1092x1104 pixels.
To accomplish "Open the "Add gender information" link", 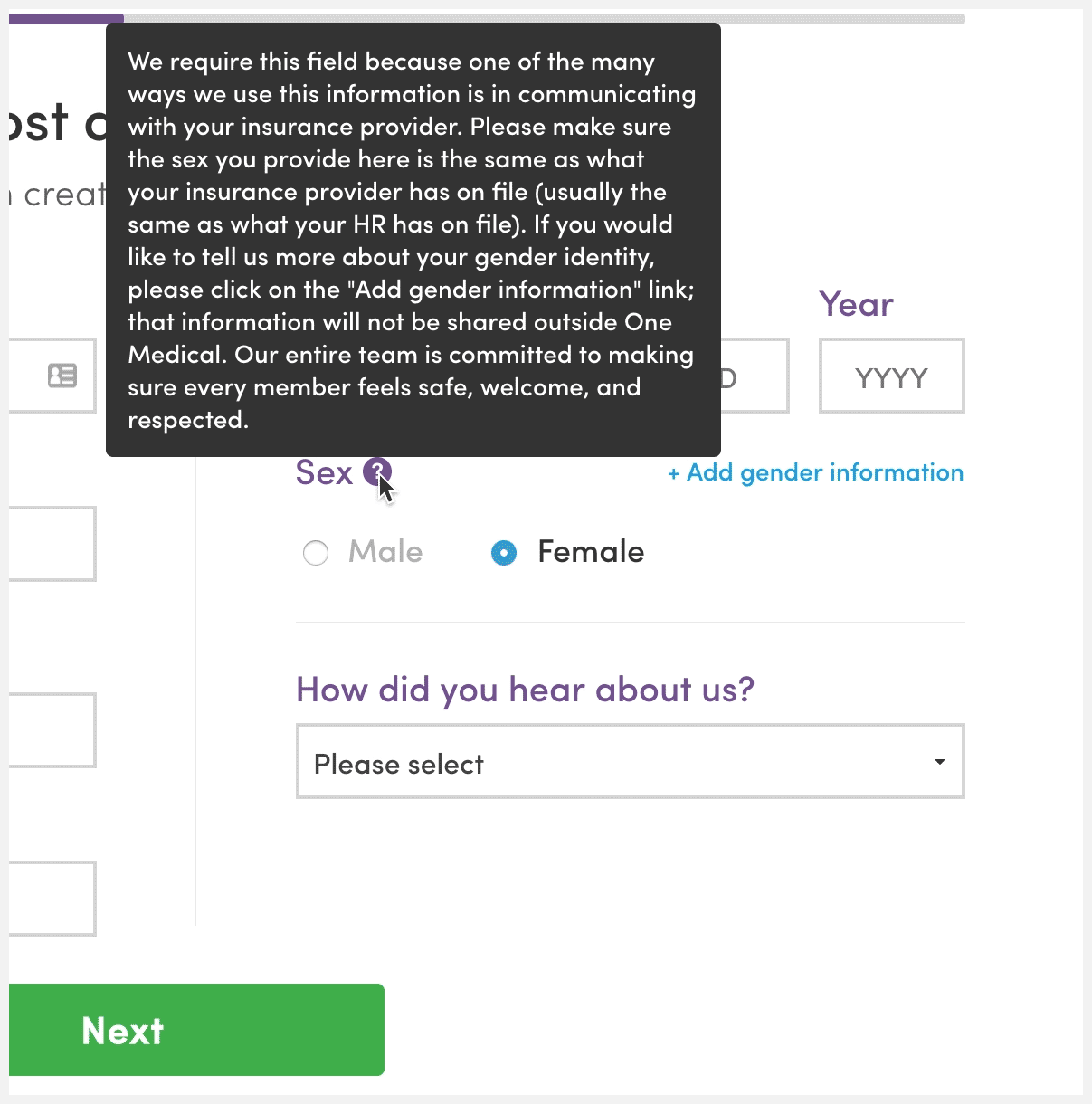I will [815, 472].
